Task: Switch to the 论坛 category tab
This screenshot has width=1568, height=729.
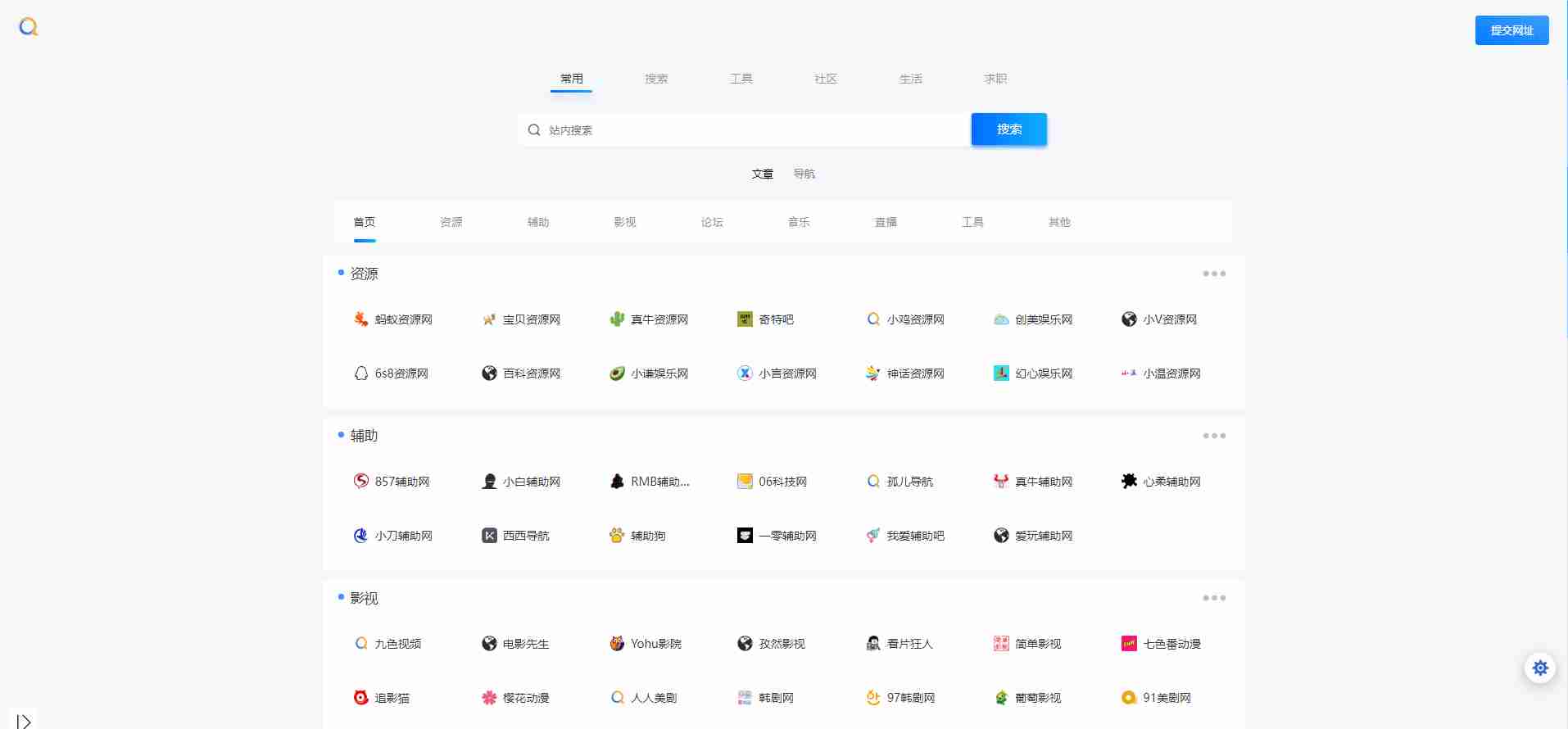Action: coord(711,222)
